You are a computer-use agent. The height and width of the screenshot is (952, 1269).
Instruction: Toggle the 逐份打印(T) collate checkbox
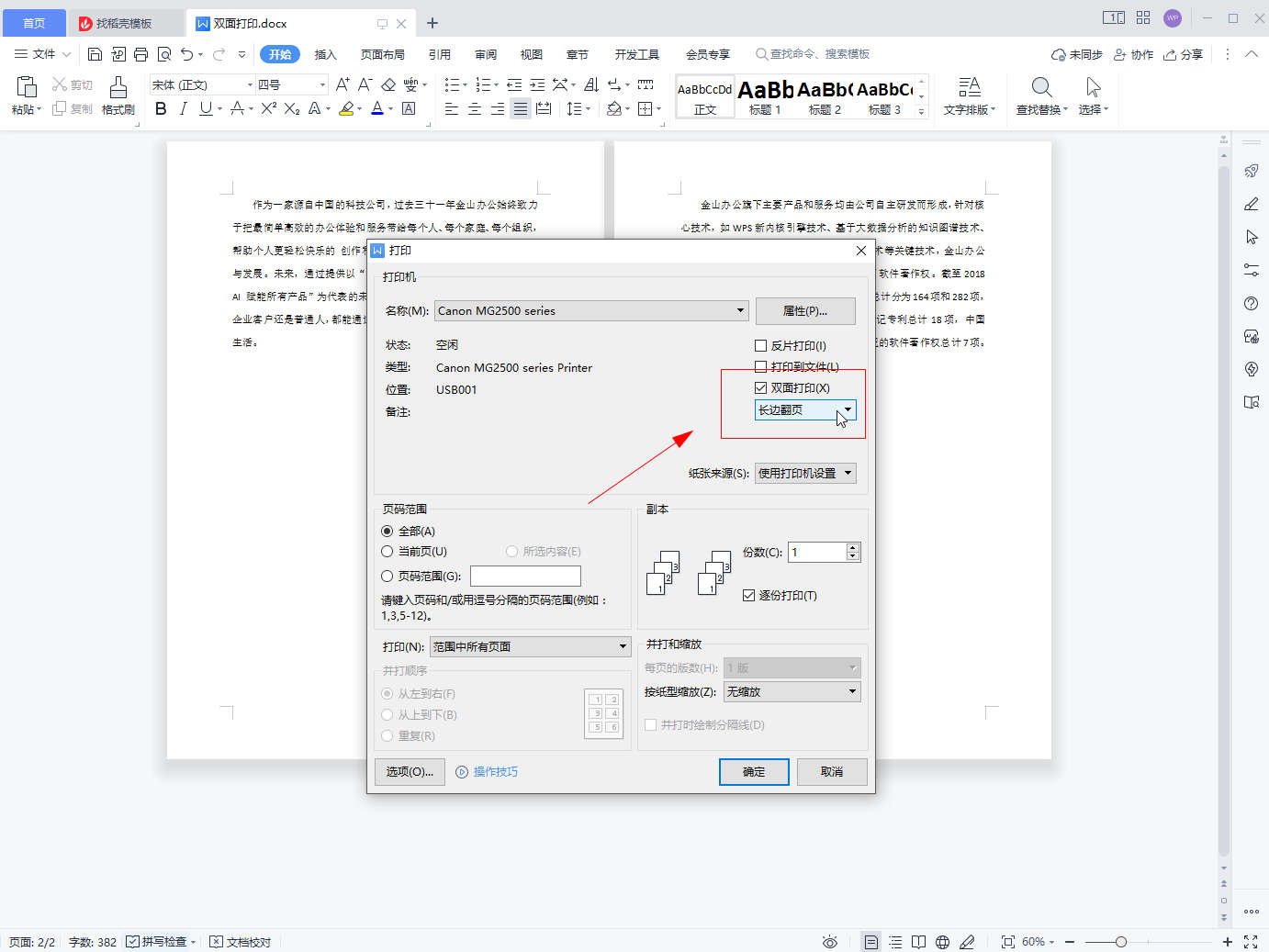(x=748, y=595)
